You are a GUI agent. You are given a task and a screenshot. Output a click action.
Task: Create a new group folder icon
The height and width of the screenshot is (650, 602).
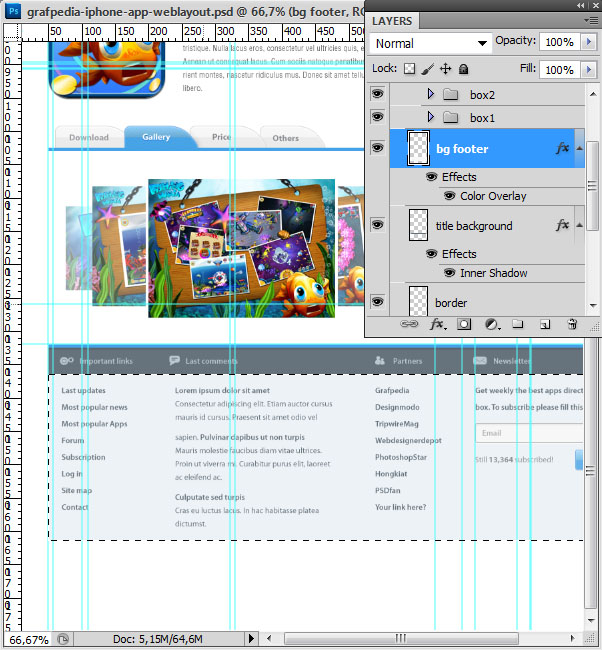pyautogui.click(x=517, y=324)
